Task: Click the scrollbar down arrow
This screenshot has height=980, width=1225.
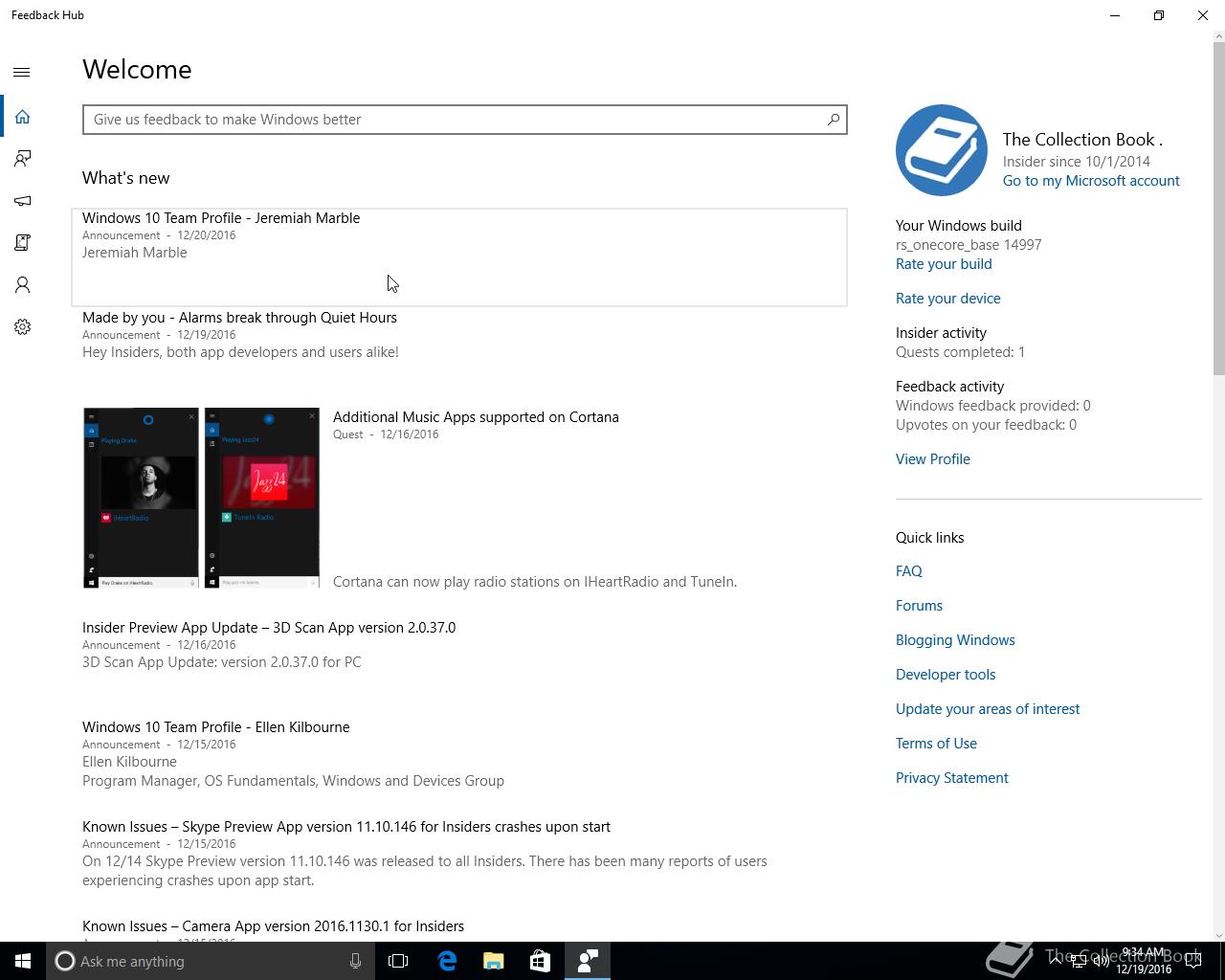Action: point(1218,935)
